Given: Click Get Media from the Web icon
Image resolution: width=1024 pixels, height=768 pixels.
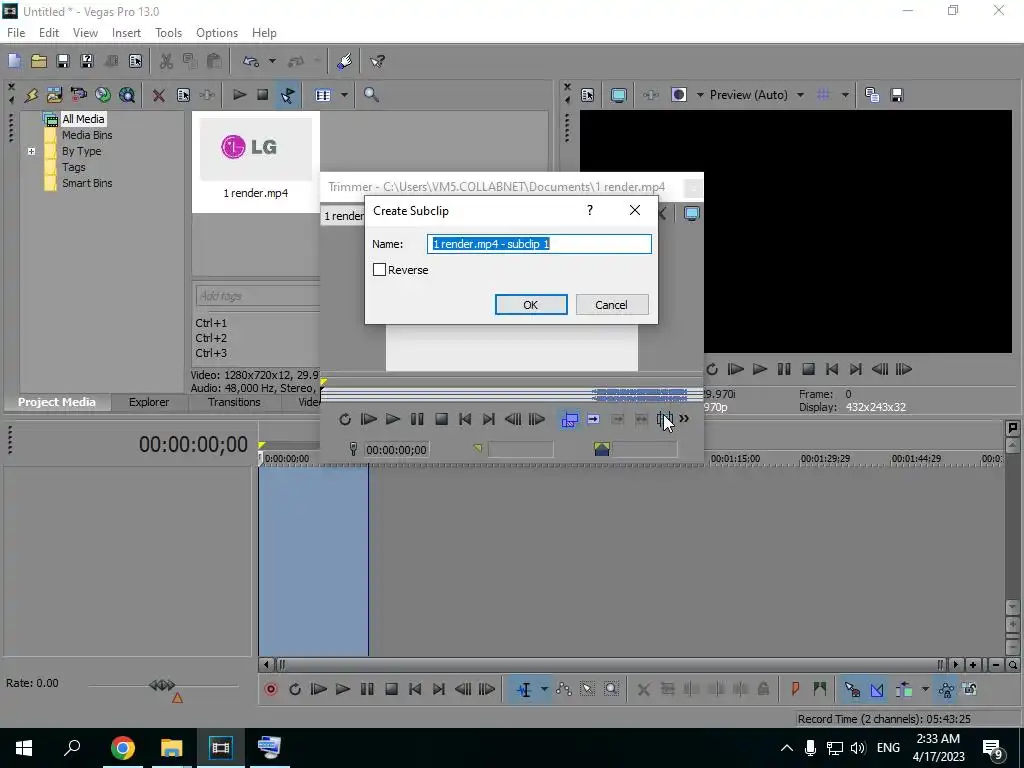Looking at the screenshot, I should pyautogui.click(x=127, y=95).
